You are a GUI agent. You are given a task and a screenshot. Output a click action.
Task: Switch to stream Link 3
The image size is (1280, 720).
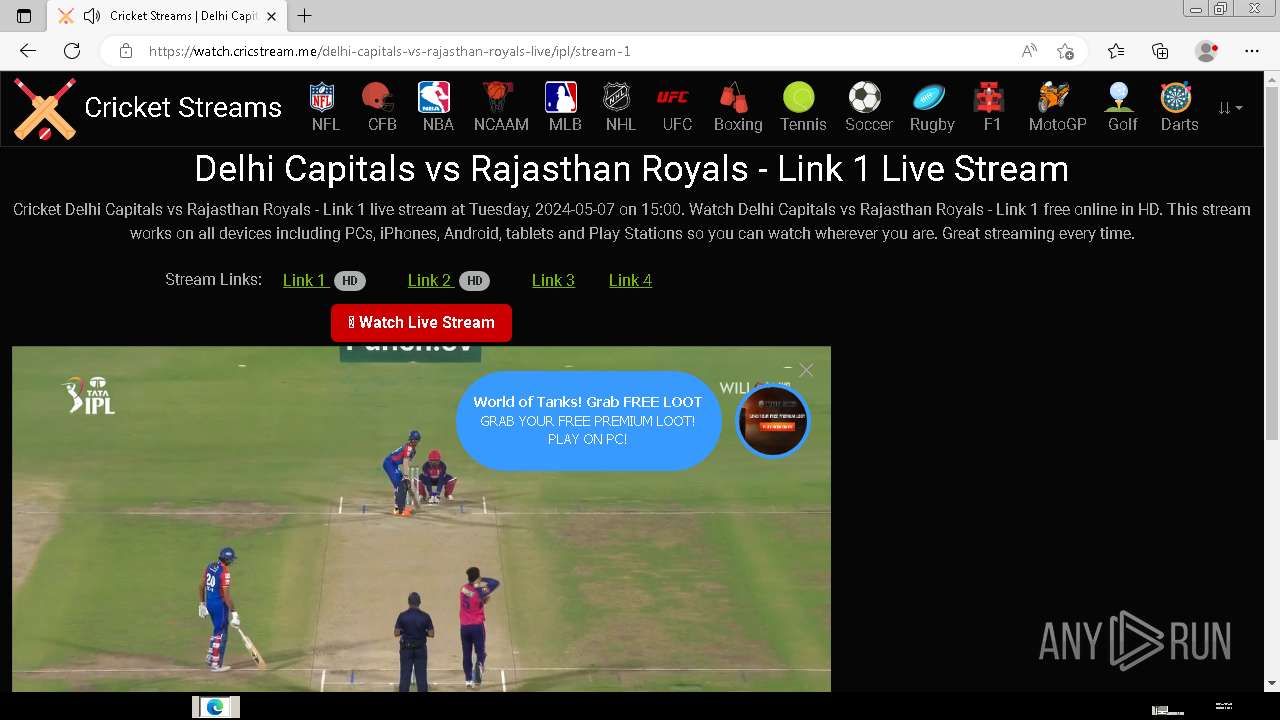click(553, 280)
